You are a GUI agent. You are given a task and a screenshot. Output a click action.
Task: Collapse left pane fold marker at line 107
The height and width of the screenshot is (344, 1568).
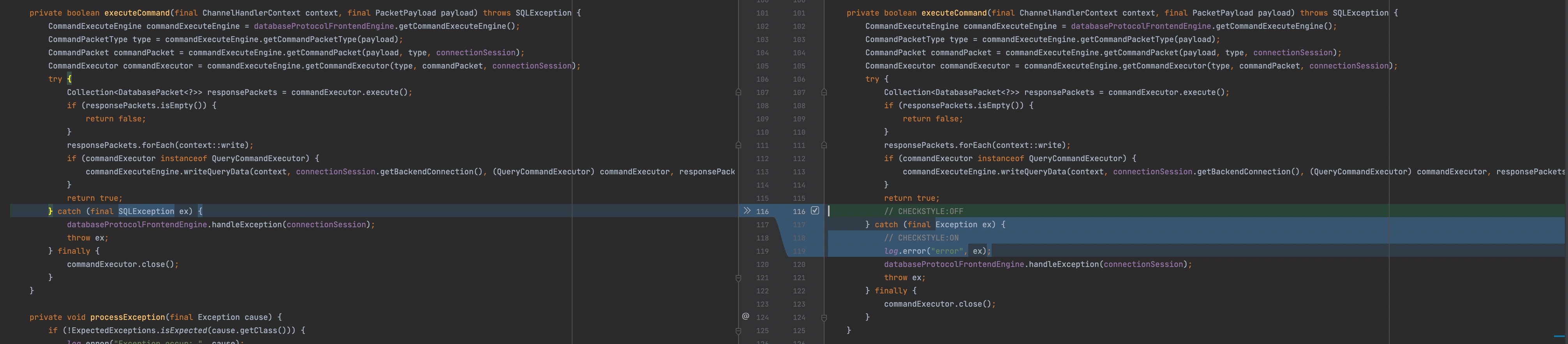tap(738, 92)
